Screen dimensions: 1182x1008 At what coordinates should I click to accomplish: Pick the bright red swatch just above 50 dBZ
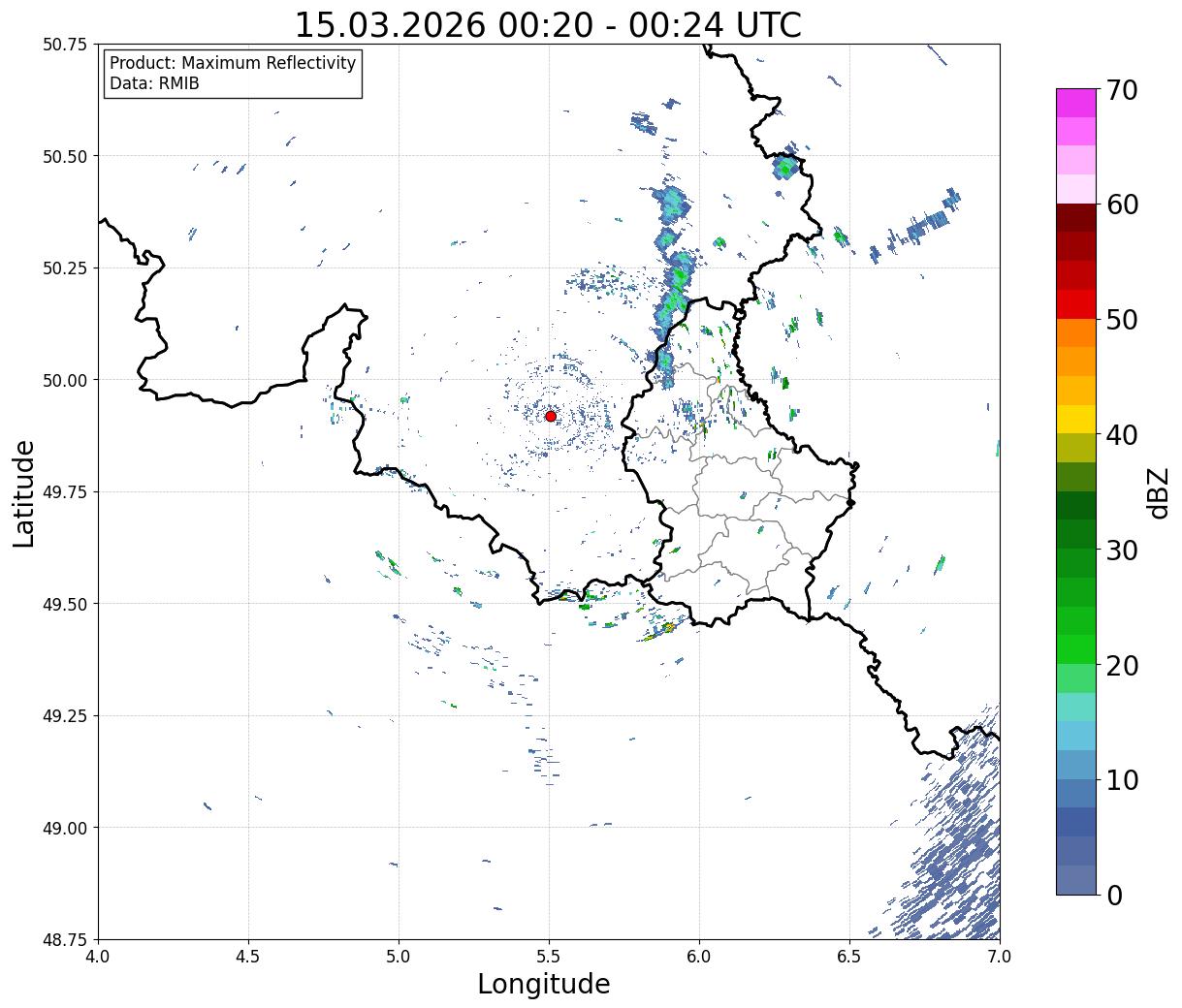coord(1075,304)
